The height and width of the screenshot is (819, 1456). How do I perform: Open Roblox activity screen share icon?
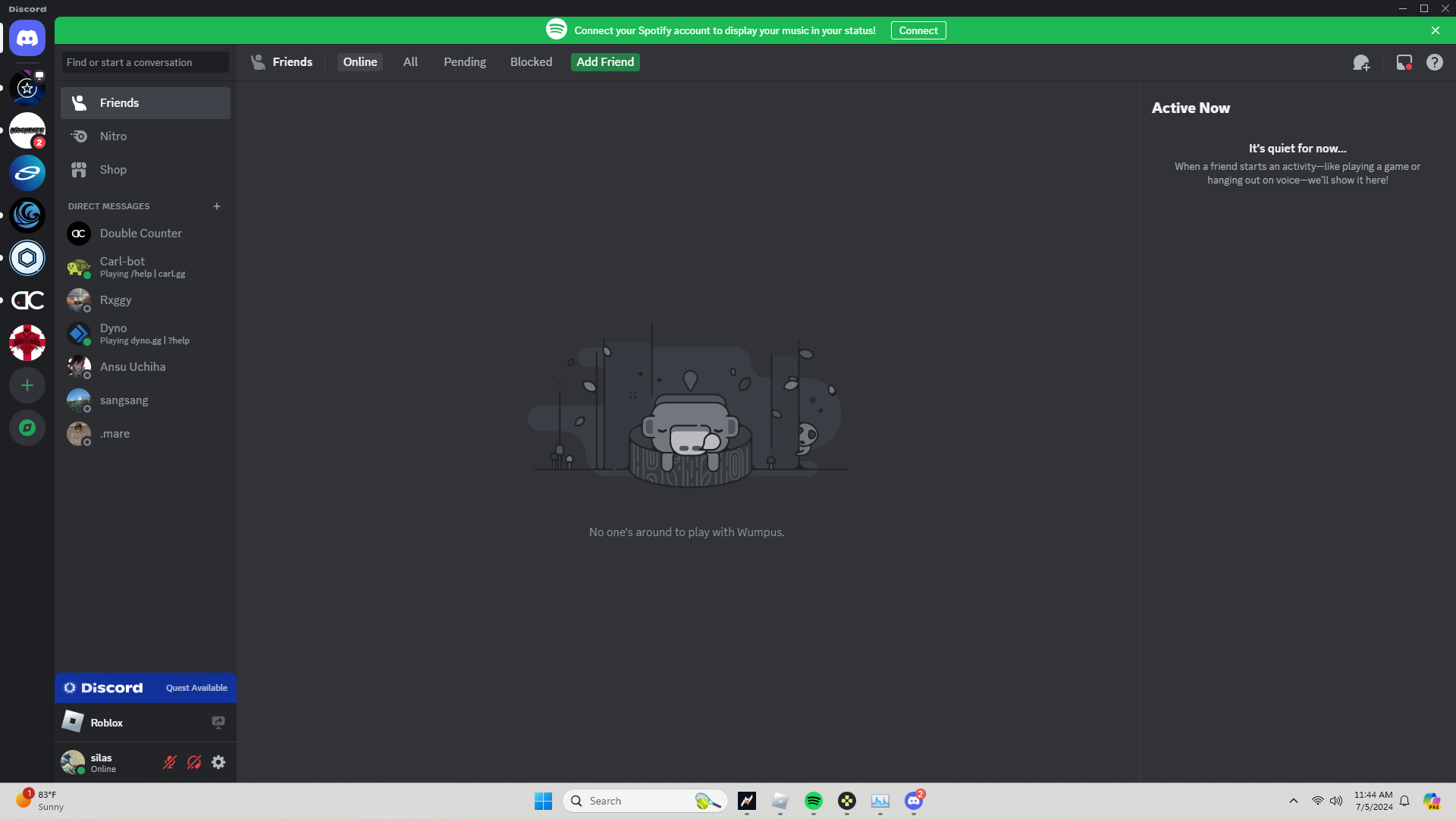coord(218,723)
